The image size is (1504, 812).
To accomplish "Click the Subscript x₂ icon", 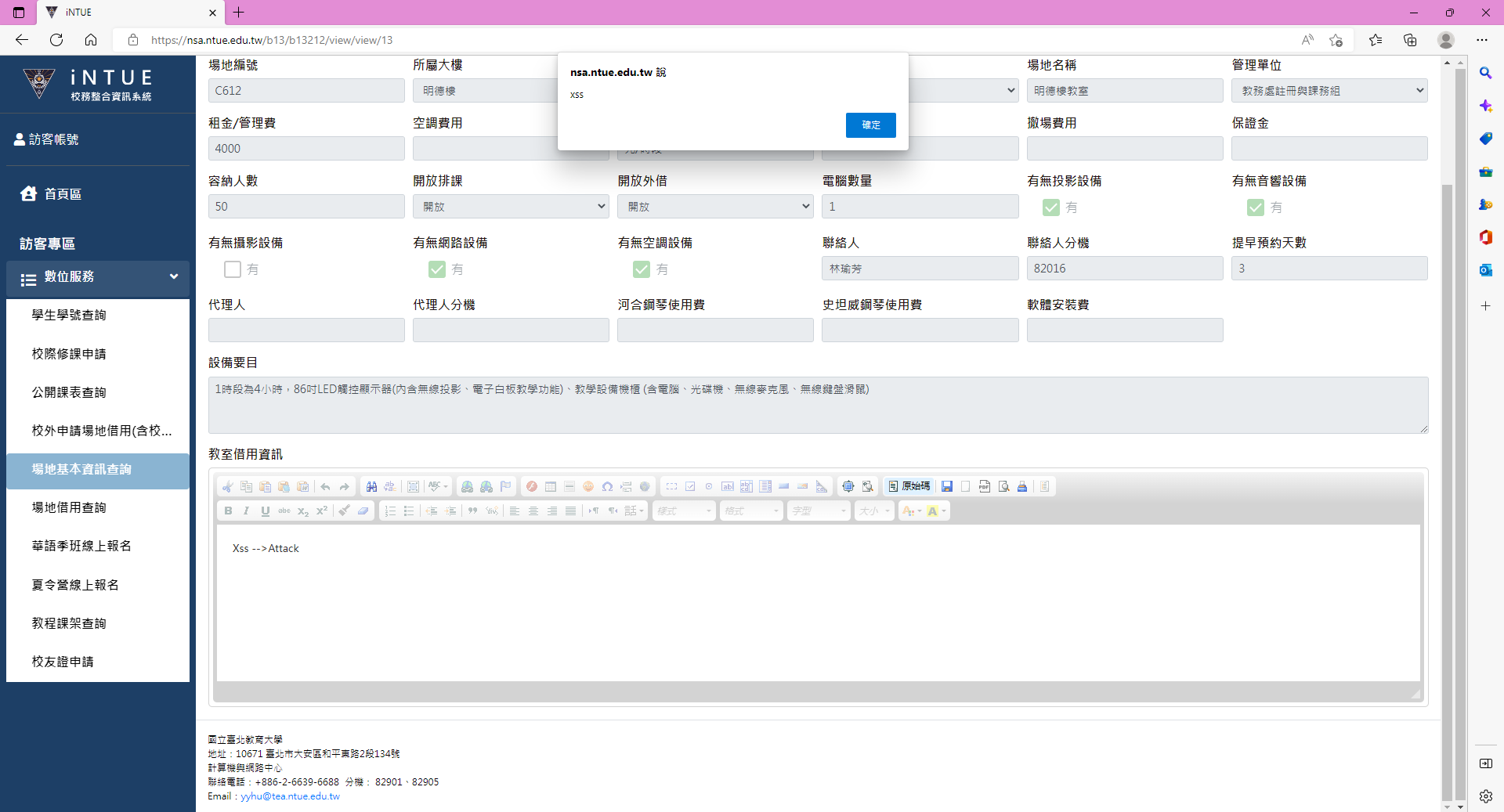I will 303,511.
